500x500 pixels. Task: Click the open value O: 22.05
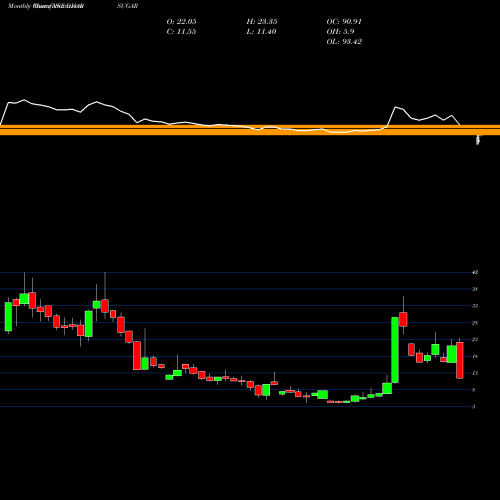[181, 22]
